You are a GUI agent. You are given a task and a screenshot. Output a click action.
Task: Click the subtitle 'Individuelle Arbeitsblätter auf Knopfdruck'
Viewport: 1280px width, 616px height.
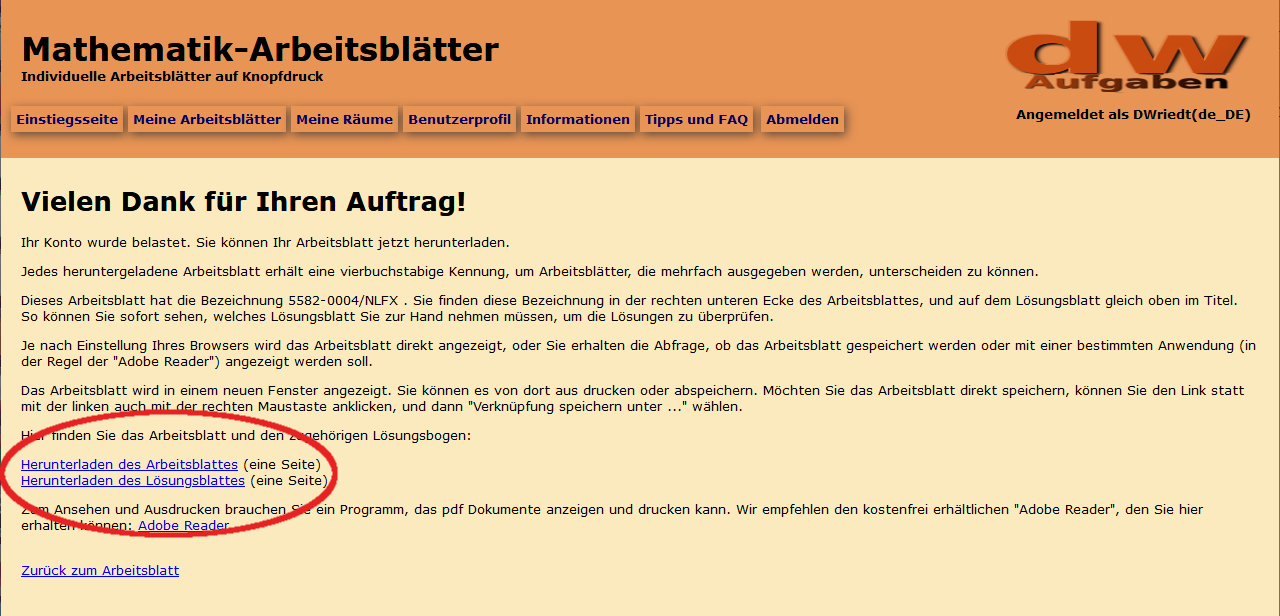172,76
